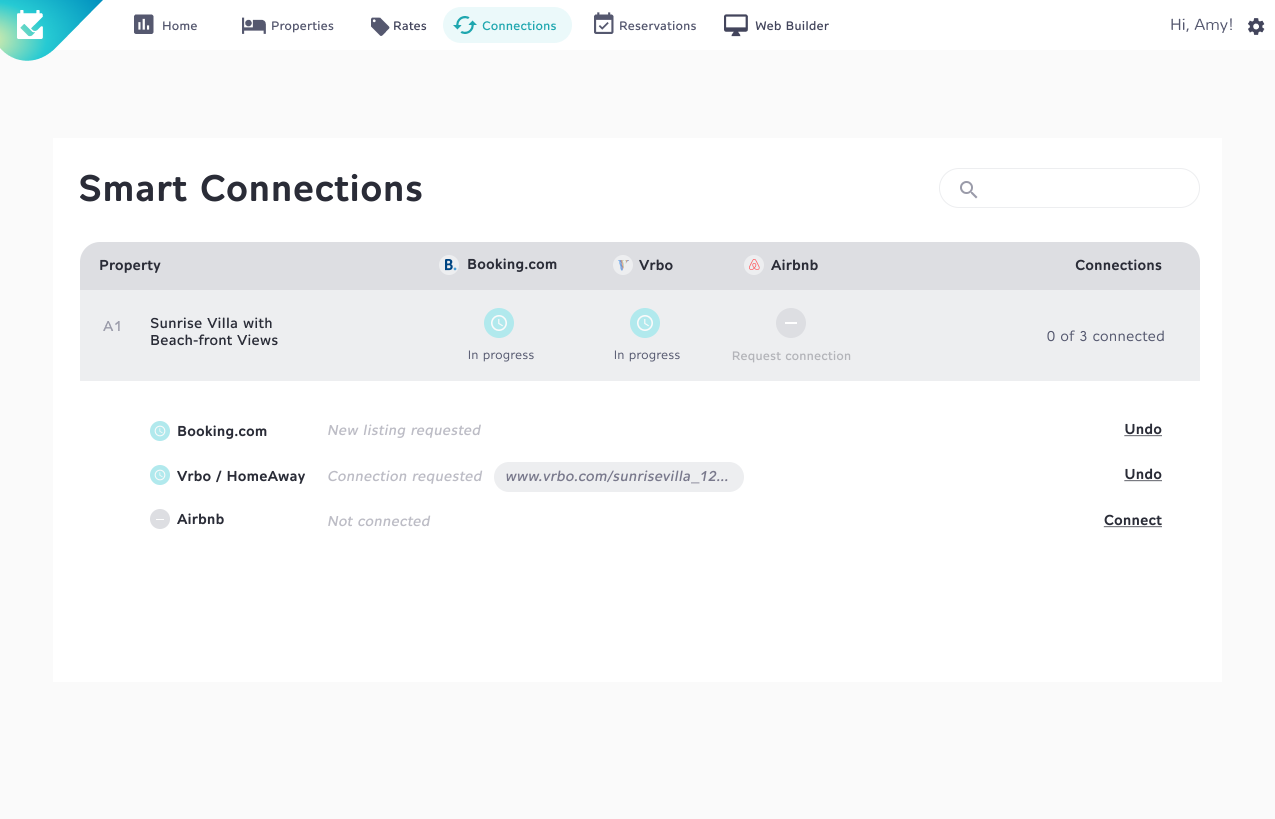Click the clock icon beside Booking.com detail row
Image resolution: width=1275 pixels, height=819 pixels.
(160, 431)
